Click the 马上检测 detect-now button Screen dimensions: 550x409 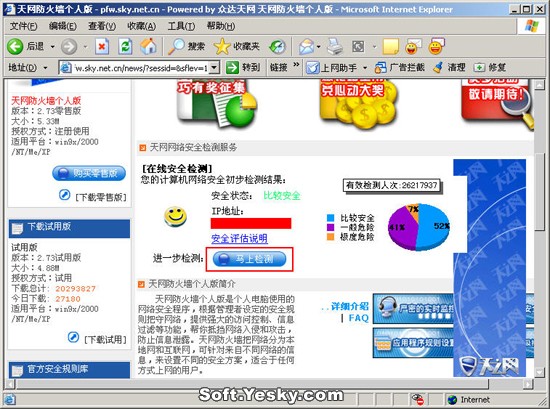point(249,259)
